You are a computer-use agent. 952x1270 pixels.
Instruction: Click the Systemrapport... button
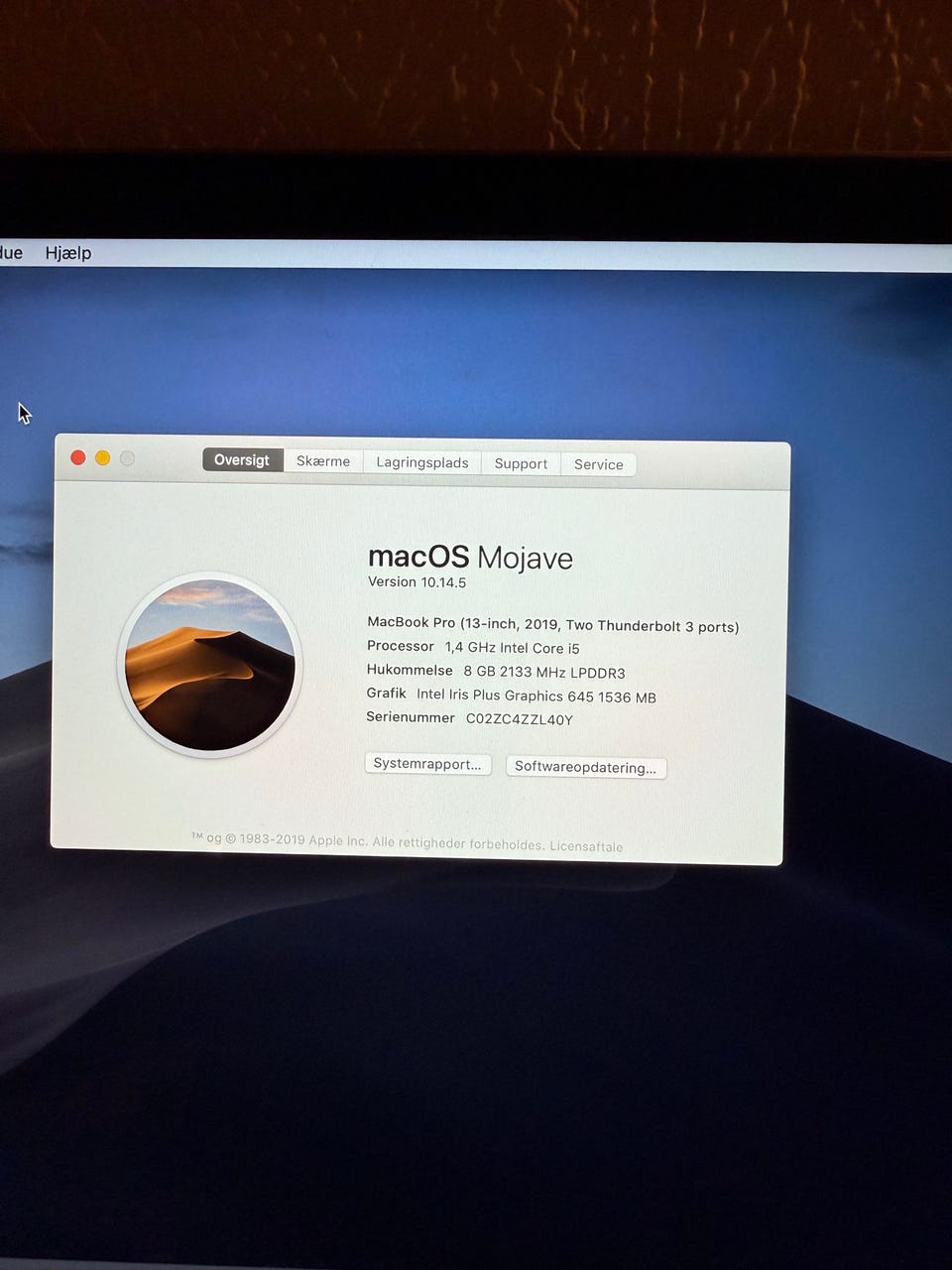click(427, 764)
